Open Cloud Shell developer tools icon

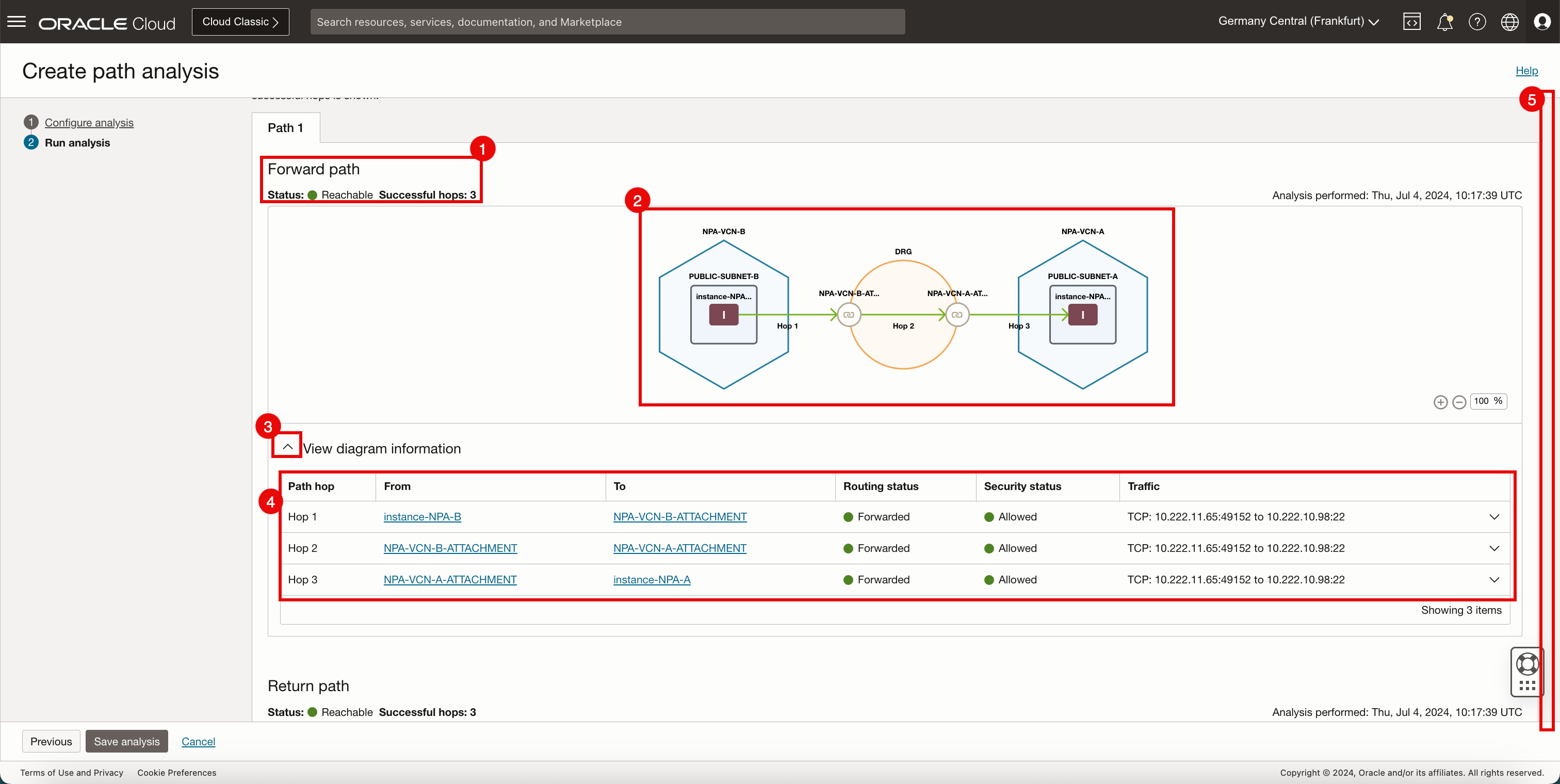(1411, 22)
